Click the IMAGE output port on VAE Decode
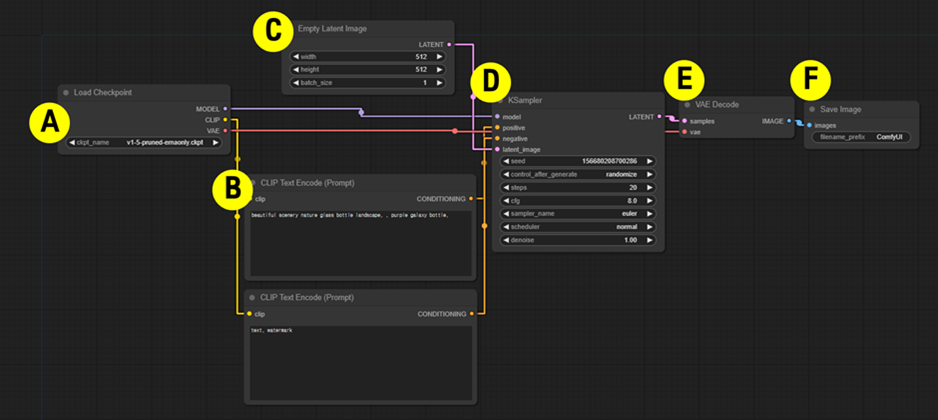The width and height of the screenshot is (938, 420). 789,120
